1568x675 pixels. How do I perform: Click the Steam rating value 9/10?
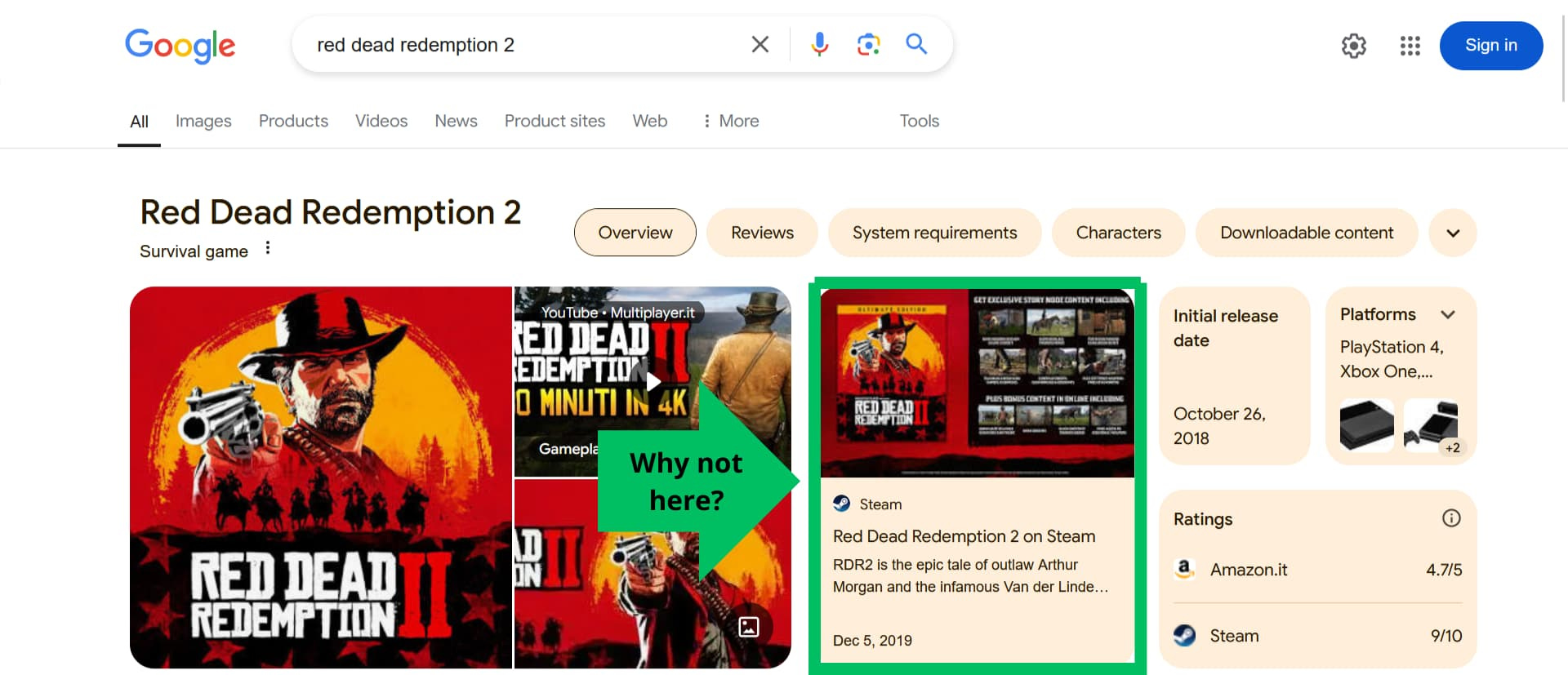click(x=1446, y=636)
